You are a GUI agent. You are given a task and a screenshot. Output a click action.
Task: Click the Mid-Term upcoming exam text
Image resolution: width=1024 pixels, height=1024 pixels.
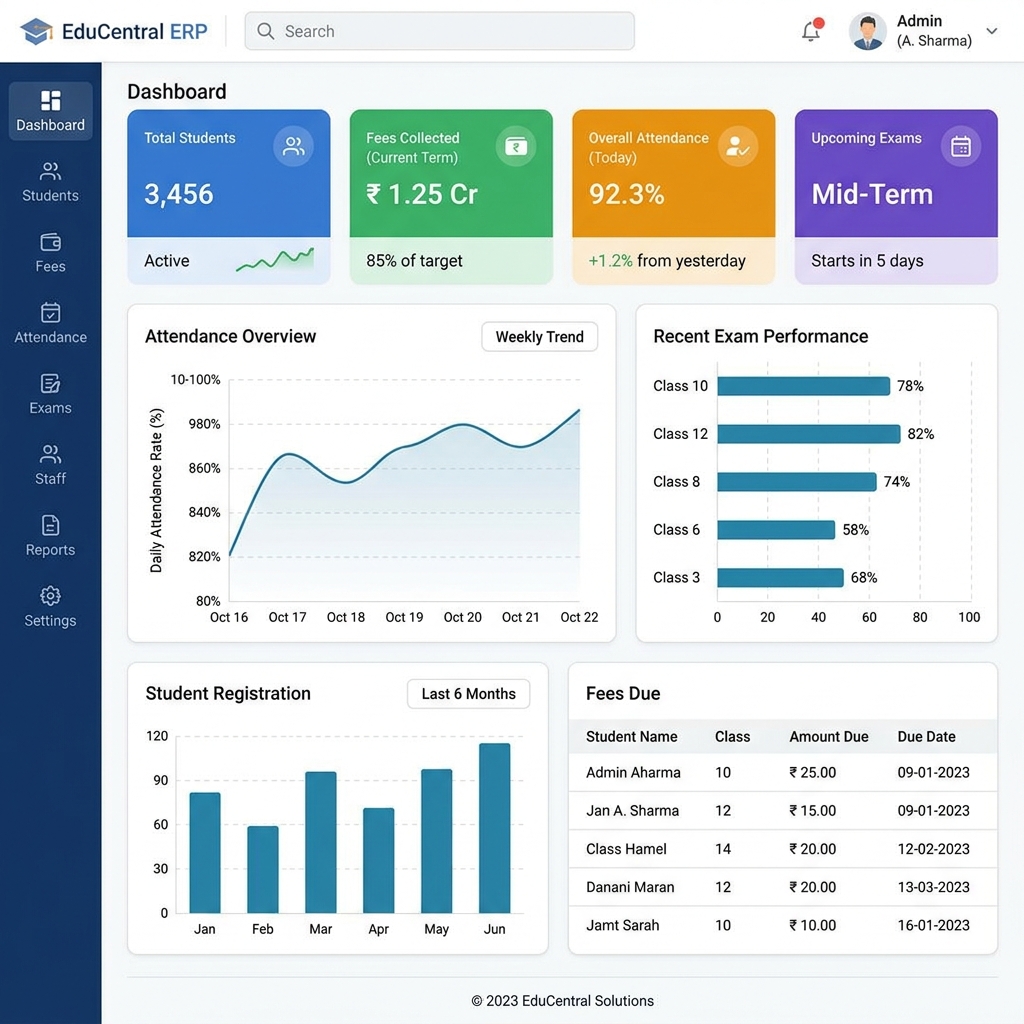(872, 194)
